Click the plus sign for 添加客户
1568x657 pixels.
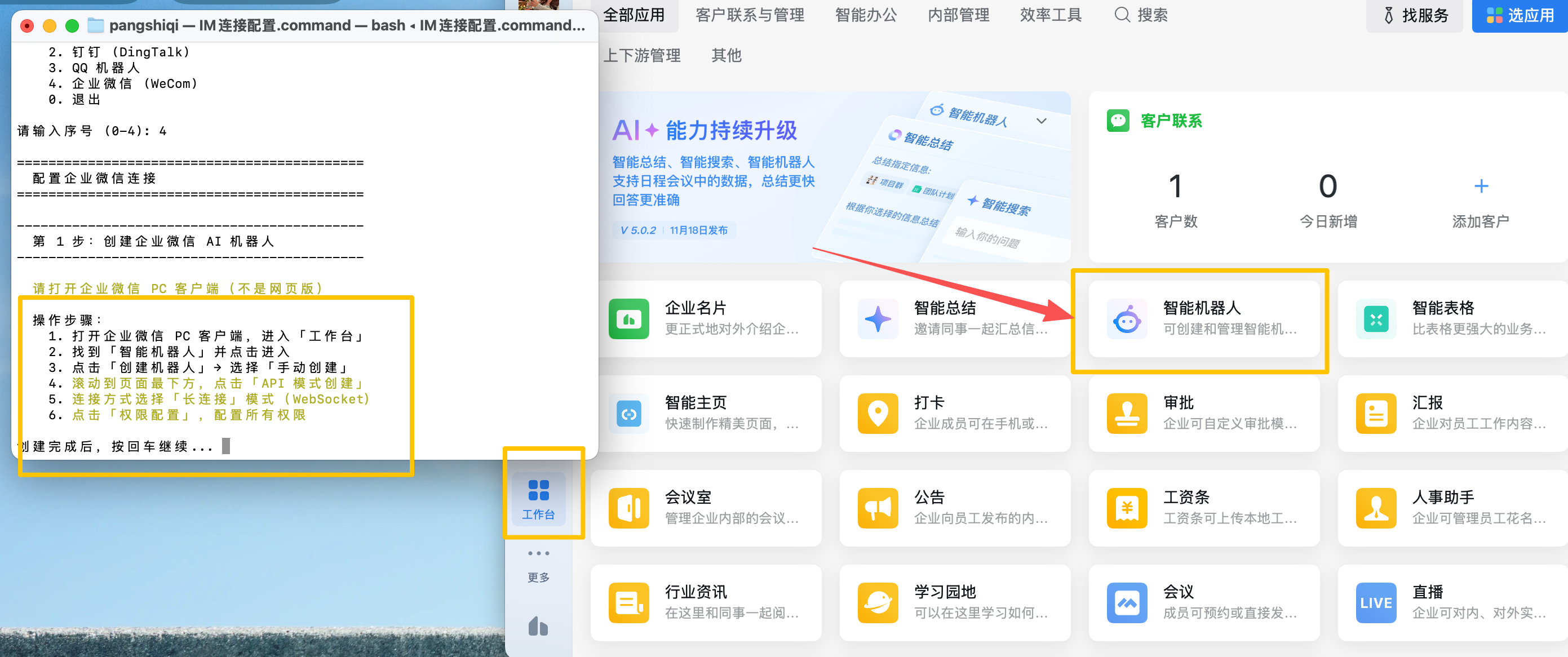pos(1481,186)
